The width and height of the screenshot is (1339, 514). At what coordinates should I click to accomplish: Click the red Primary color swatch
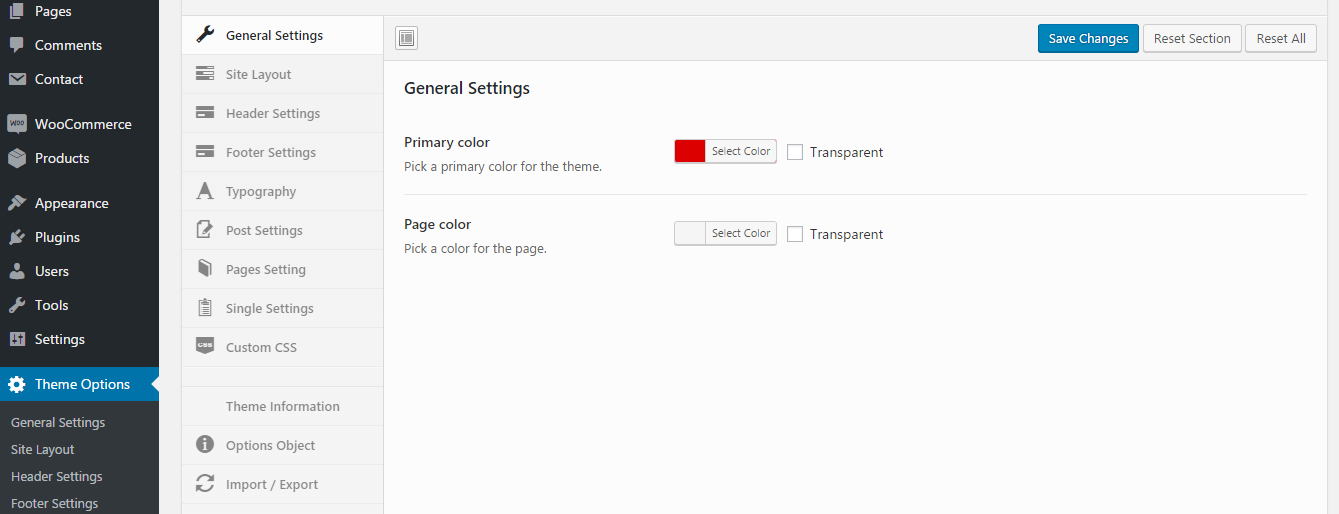(x=690, y=151)
